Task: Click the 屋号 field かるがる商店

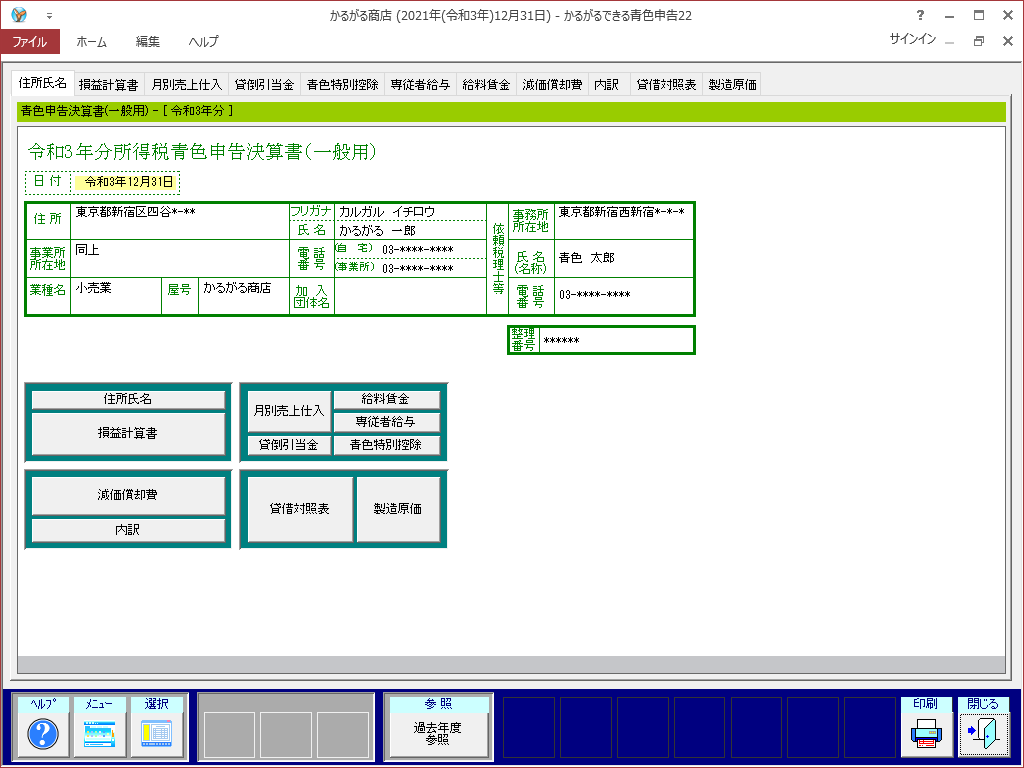Action: 244,296
